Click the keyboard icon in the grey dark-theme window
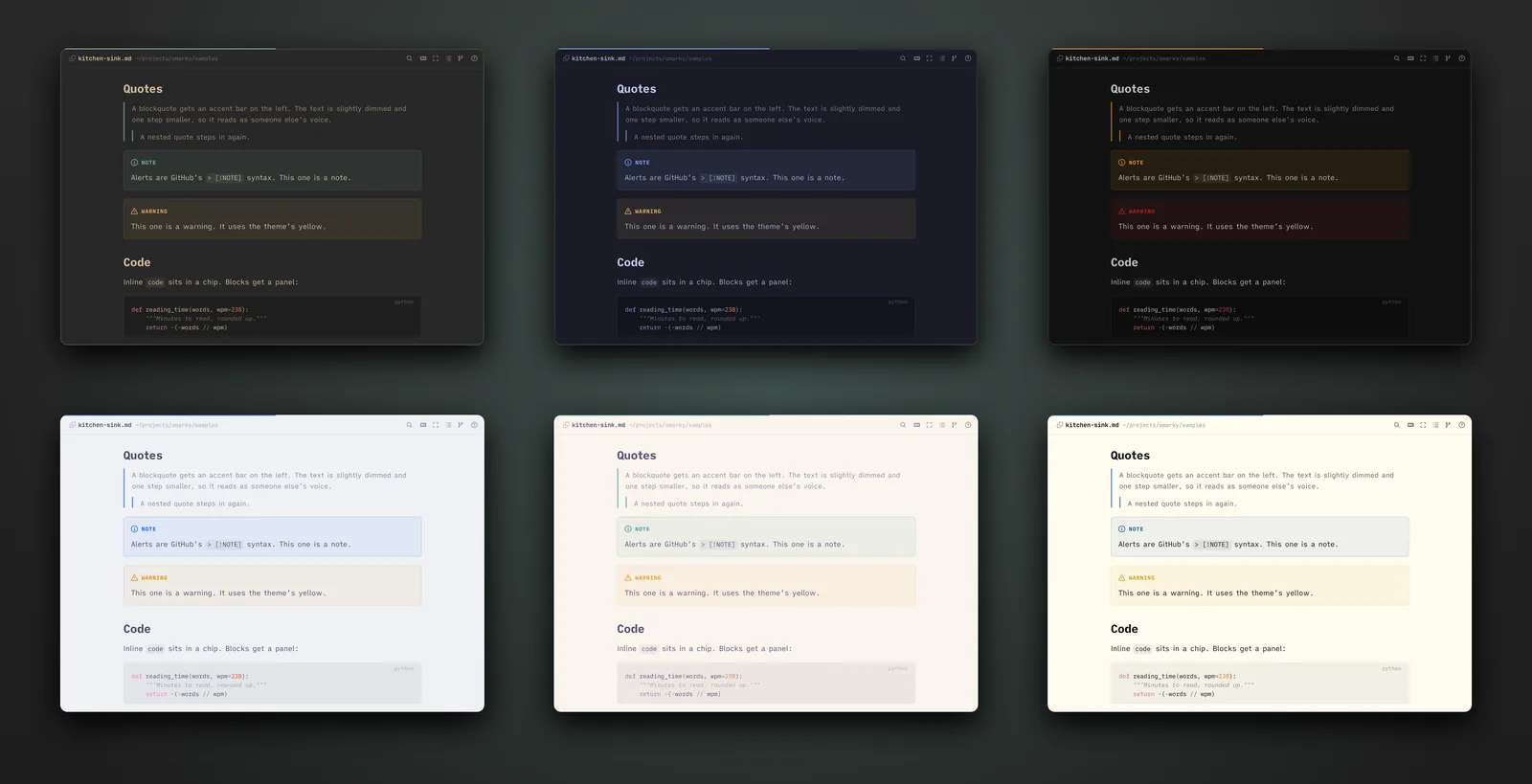 coord(422,58)
